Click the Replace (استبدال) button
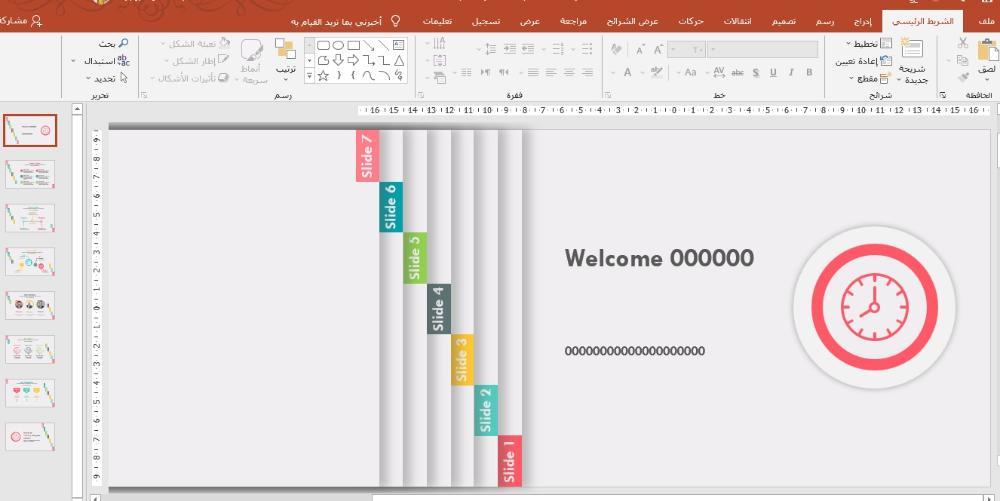The height and width of the screenshot is (501, 1000). pos(103,61)
